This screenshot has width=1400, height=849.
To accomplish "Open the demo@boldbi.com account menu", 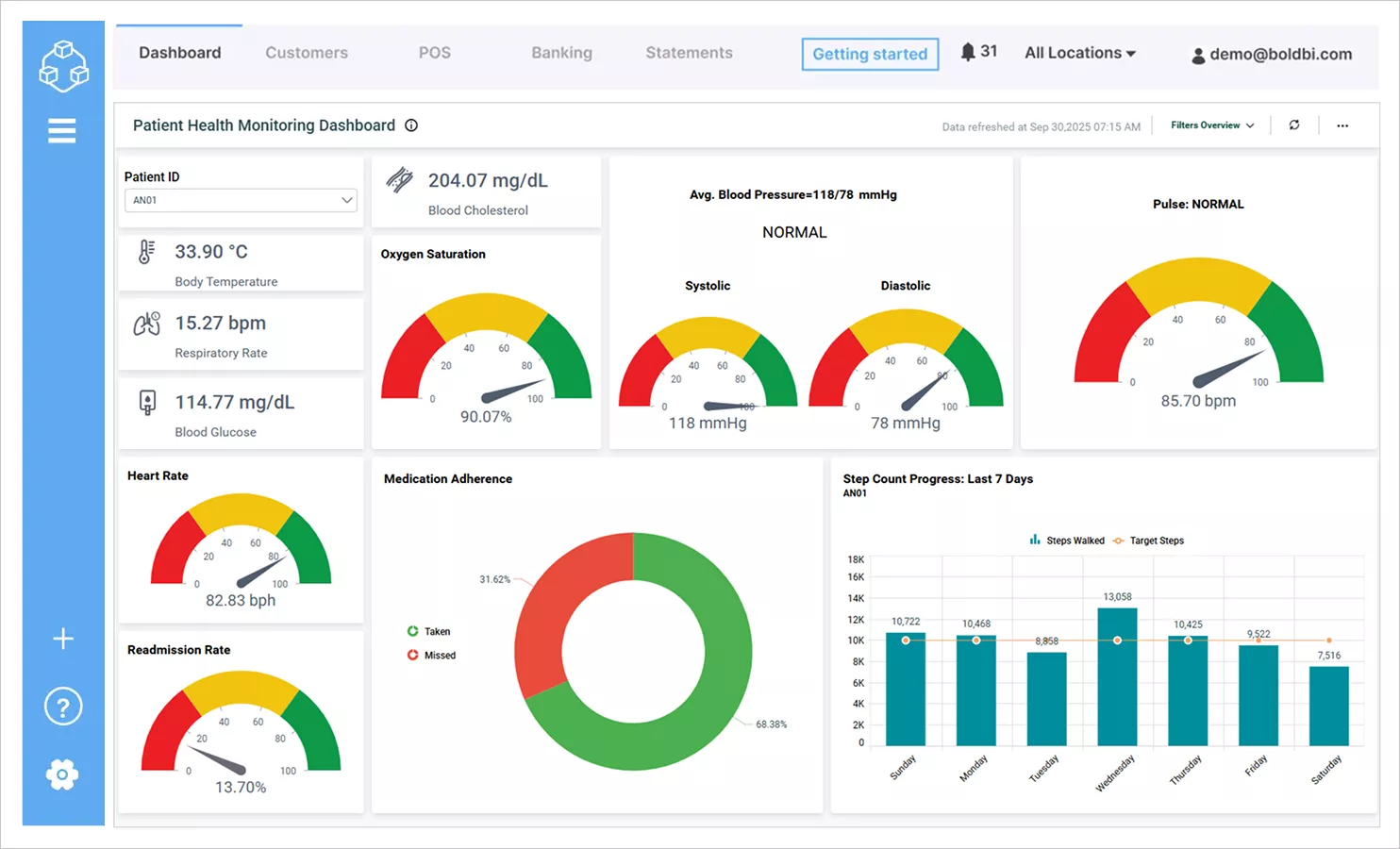I will [x=1273, y=55].
